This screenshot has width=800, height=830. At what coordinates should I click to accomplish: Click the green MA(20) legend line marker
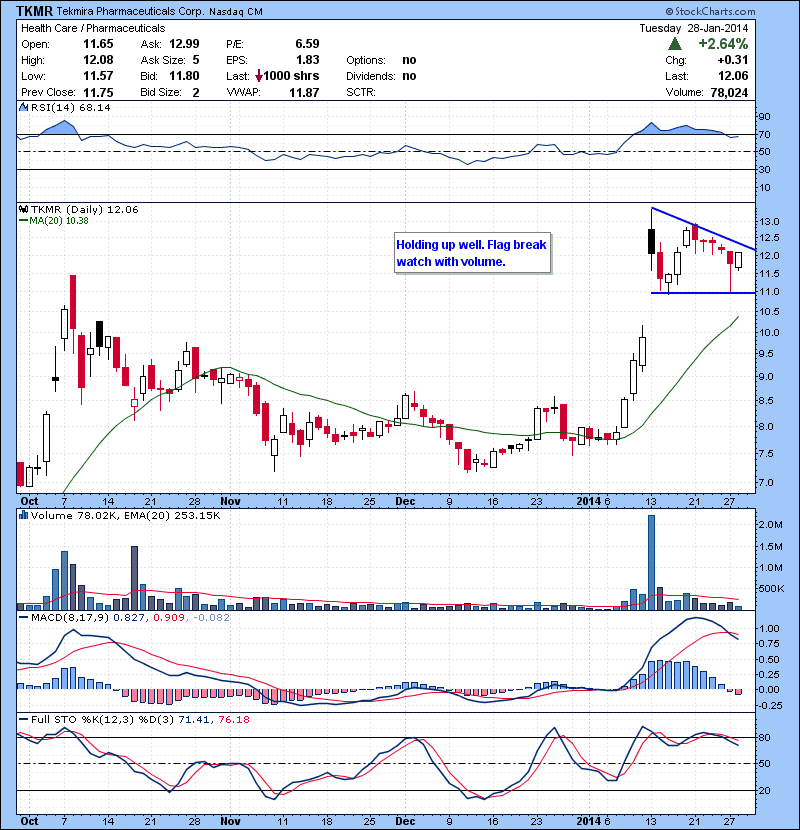coord(23,221)
